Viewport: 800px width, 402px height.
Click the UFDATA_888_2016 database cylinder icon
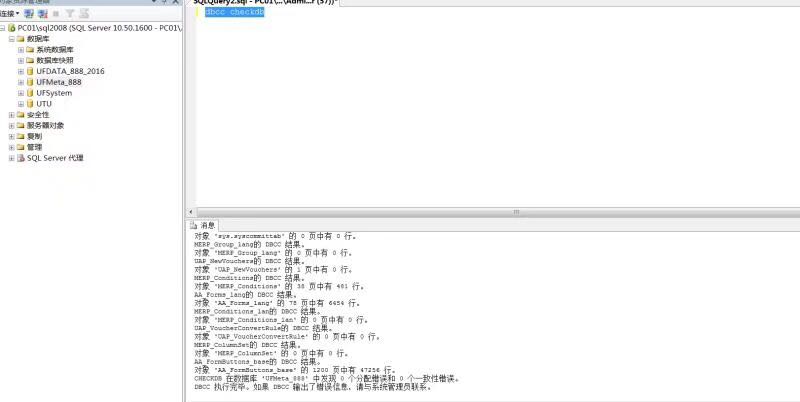30,71
